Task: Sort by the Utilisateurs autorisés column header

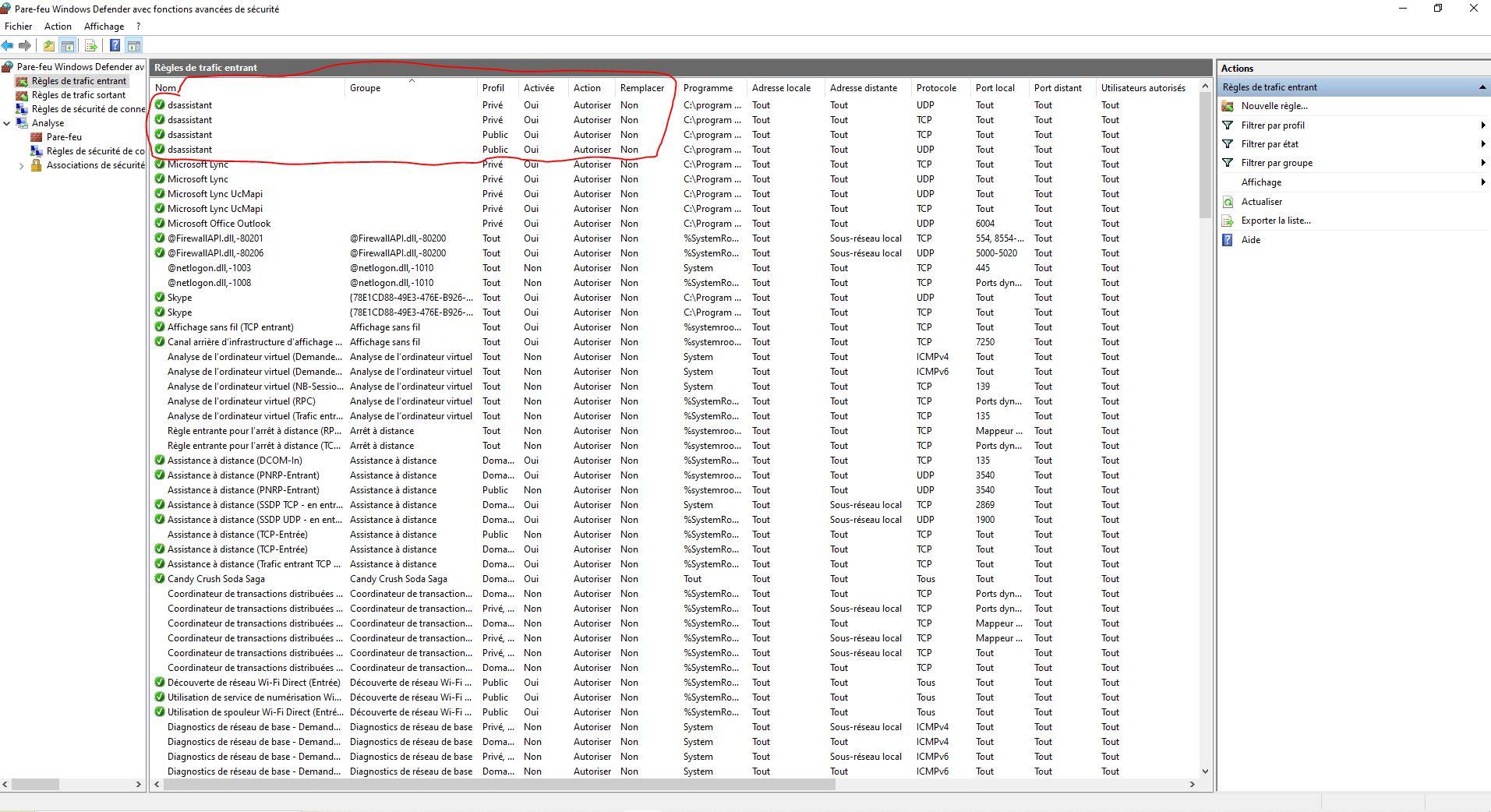Action: click(x=1146, y=88)
